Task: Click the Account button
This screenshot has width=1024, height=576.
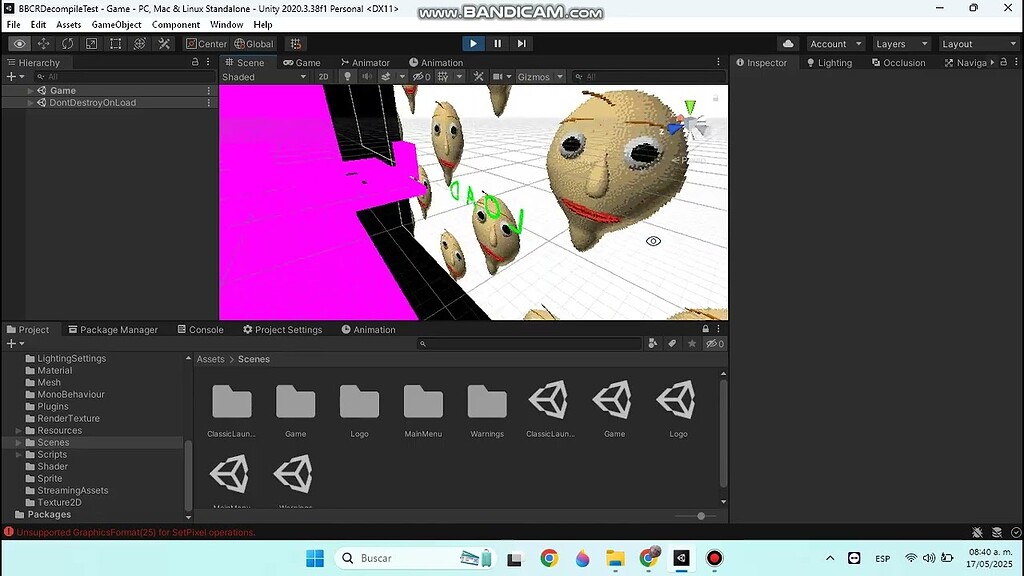Action: (835, 43)
